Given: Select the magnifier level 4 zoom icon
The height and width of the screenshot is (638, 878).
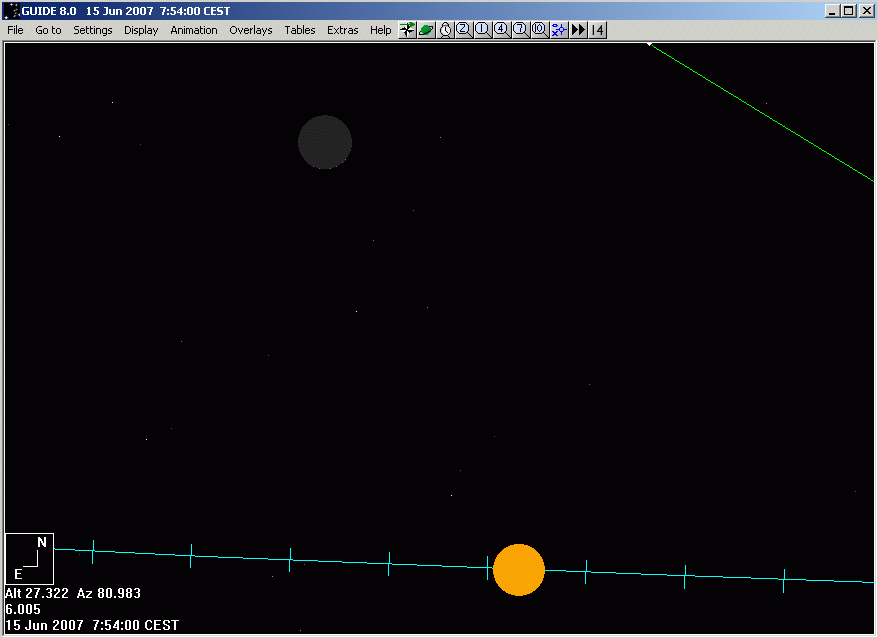Looking at the screenshot, I should (501, 30).
